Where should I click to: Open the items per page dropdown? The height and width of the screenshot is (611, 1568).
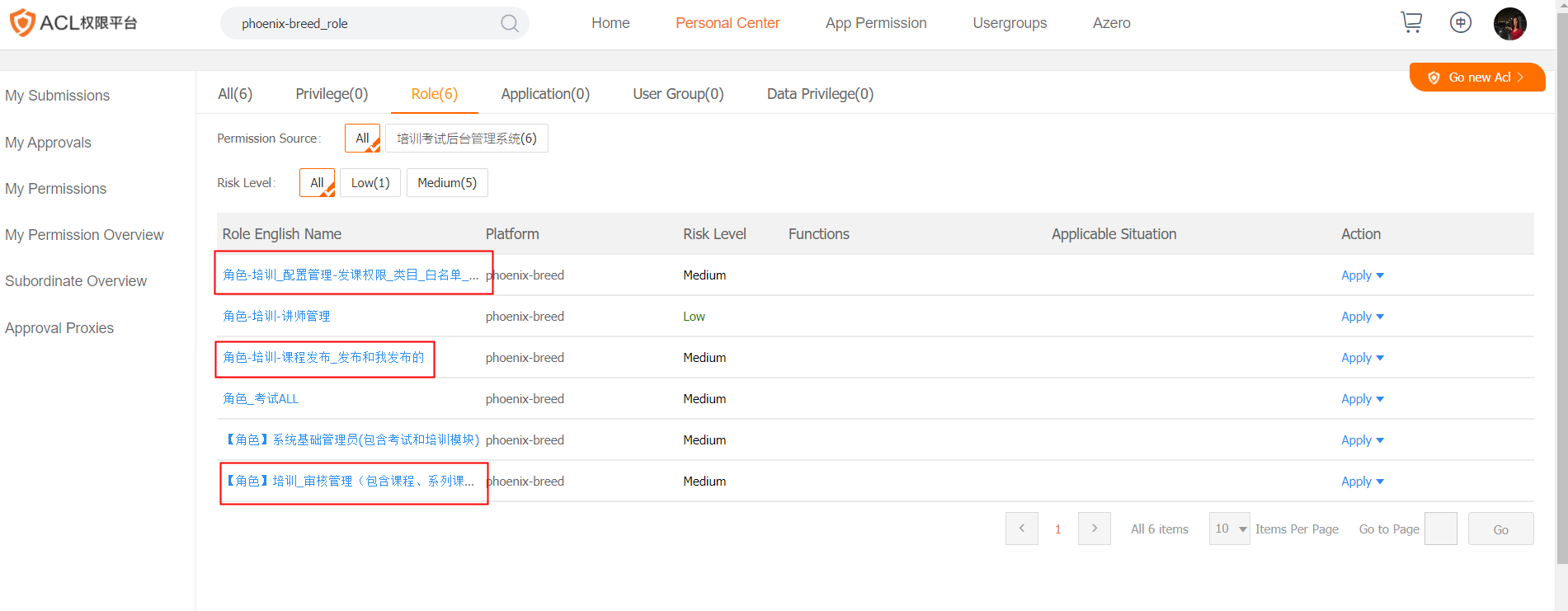pos(1230,529)
